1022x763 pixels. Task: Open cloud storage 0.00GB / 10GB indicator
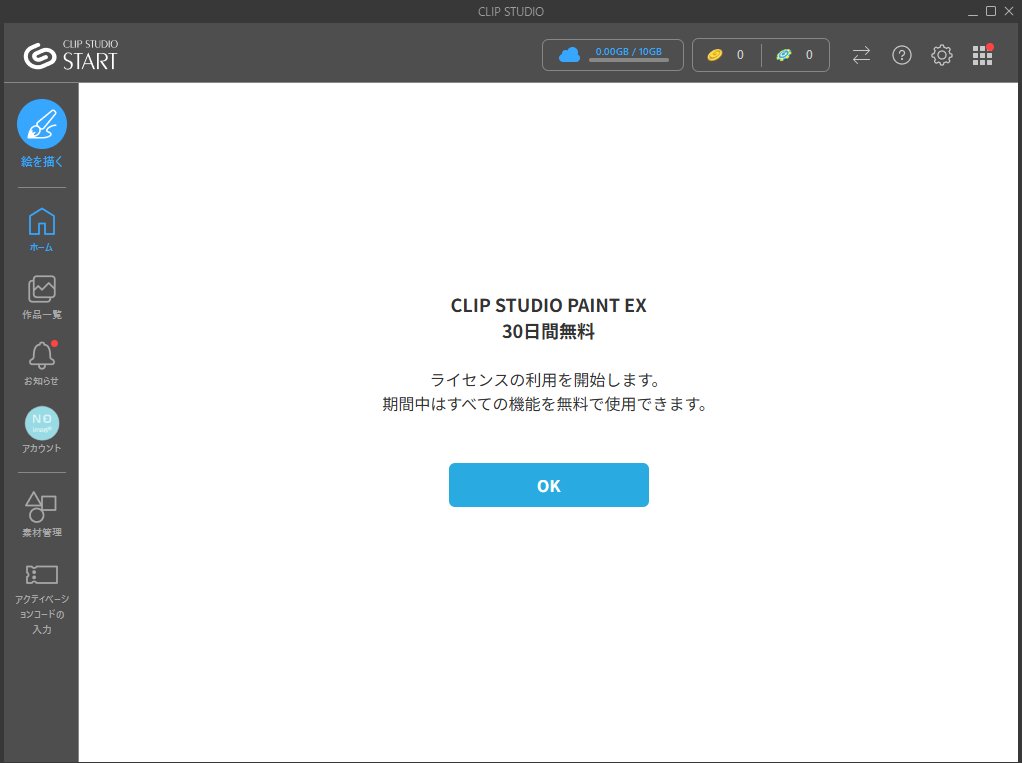[x=613, y=55]
